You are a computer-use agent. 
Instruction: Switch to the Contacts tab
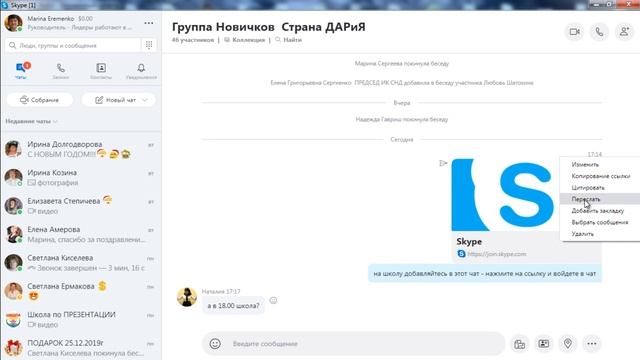click(101, 70)
